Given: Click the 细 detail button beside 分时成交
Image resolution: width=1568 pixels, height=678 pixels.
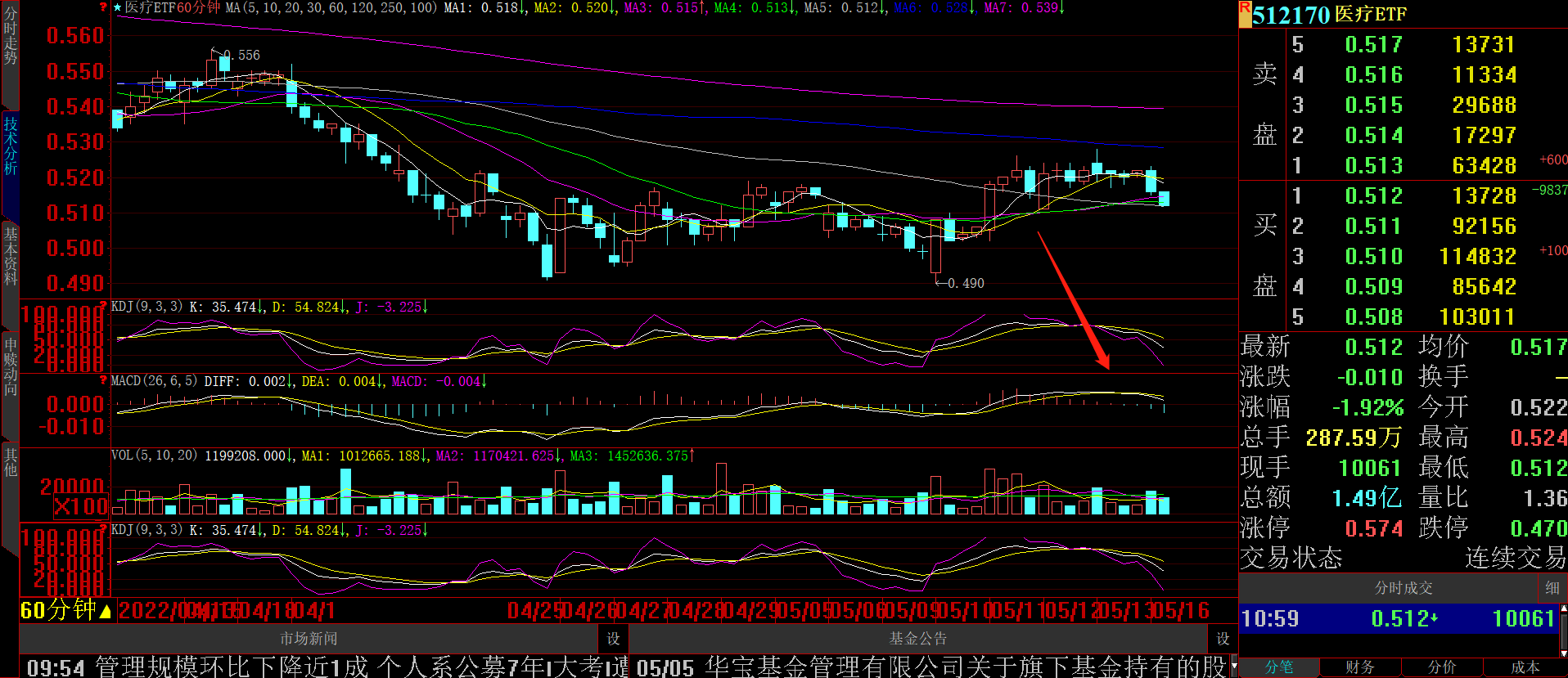Looking at the screenshot, I should pos(1552,588).
